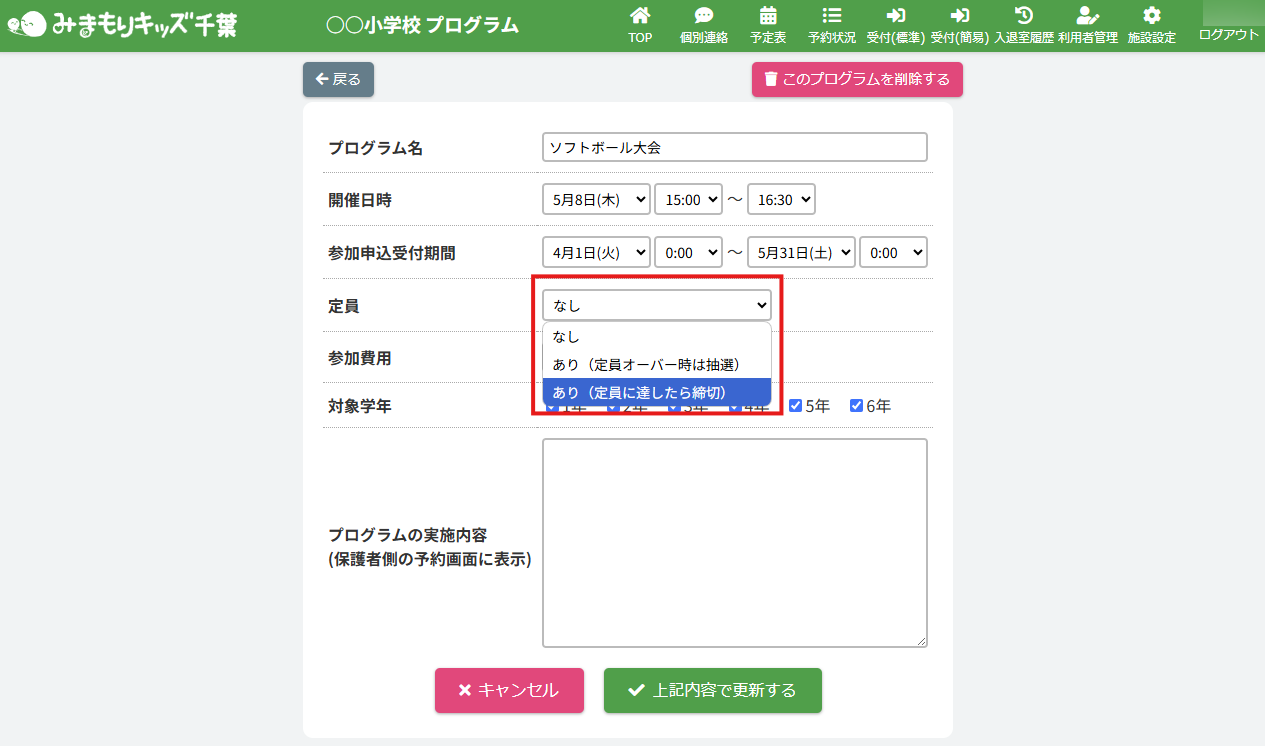Viewport: 1265px width, 746px height.
Task: Open 受付(標準) sign-in icon
Action: [895, 16]
